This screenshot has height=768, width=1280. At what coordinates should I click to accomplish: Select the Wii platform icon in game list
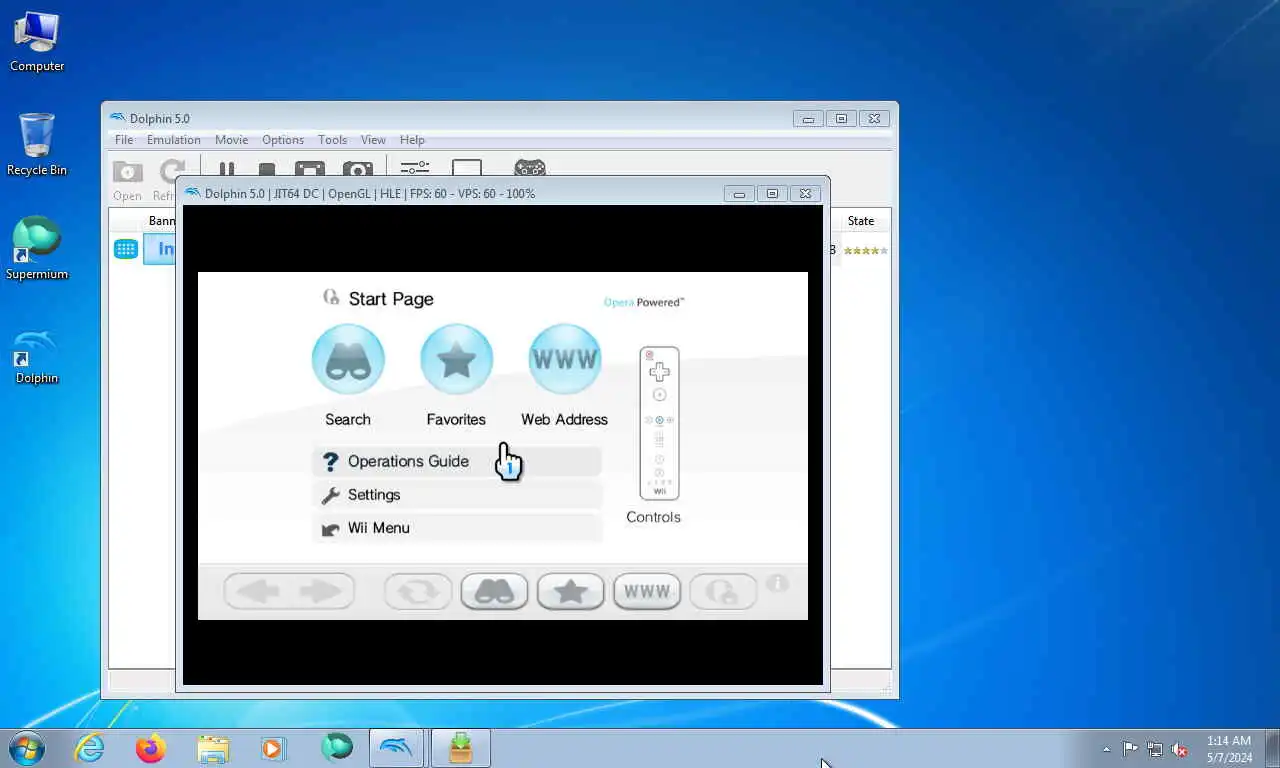pos(126,249)
